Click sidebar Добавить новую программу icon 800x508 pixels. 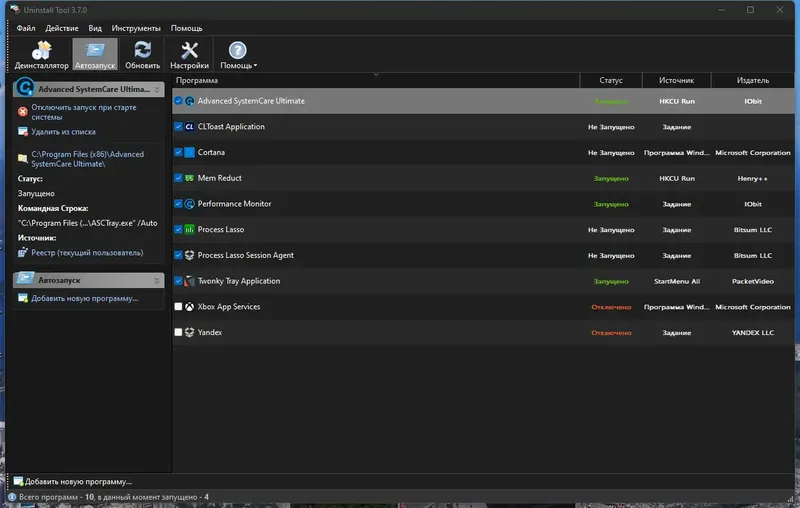pyautogui.click(x=22, y=298)
